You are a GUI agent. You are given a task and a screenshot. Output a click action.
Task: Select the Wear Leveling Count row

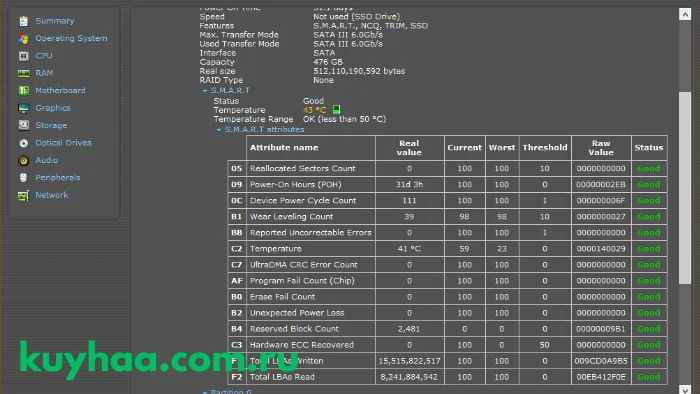447,216
